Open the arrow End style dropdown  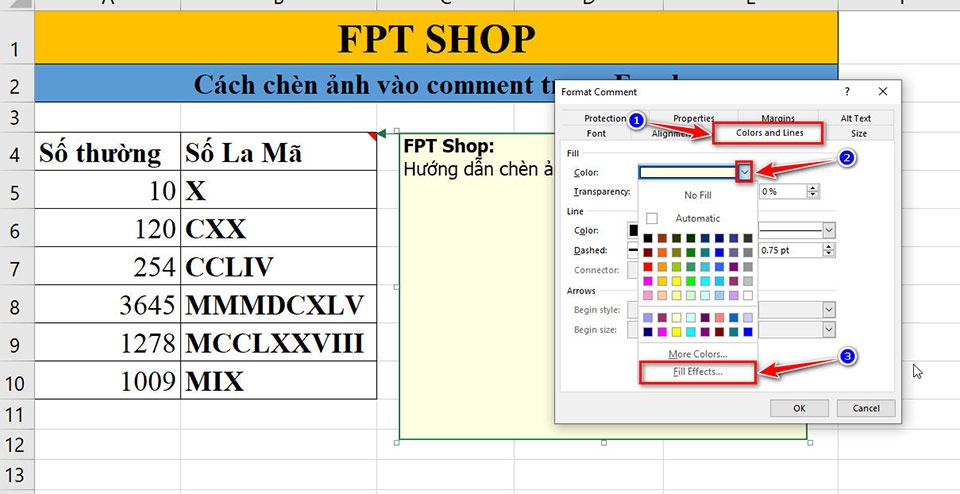(829, 310)
